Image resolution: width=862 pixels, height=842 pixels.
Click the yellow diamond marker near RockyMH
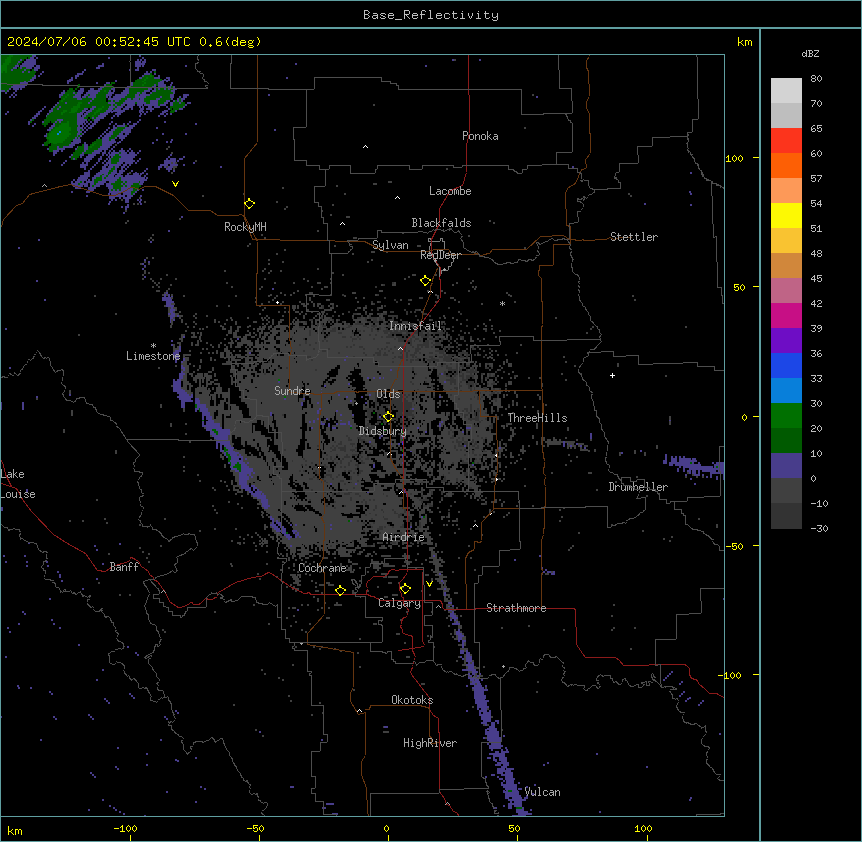pos(249,204)
